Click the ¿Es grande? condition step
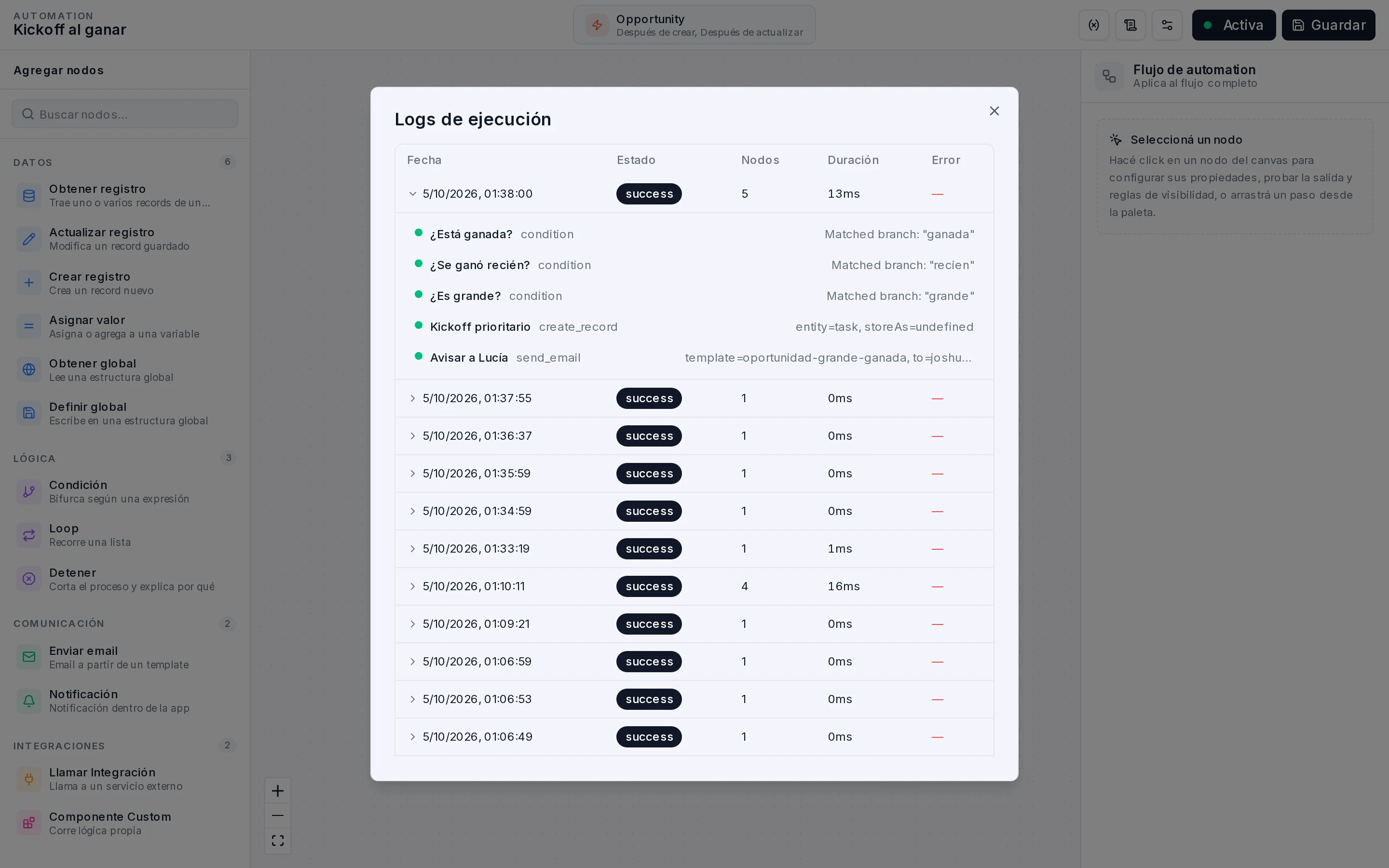Viewport: 1389px width, 868px height. tap(694, 296)
